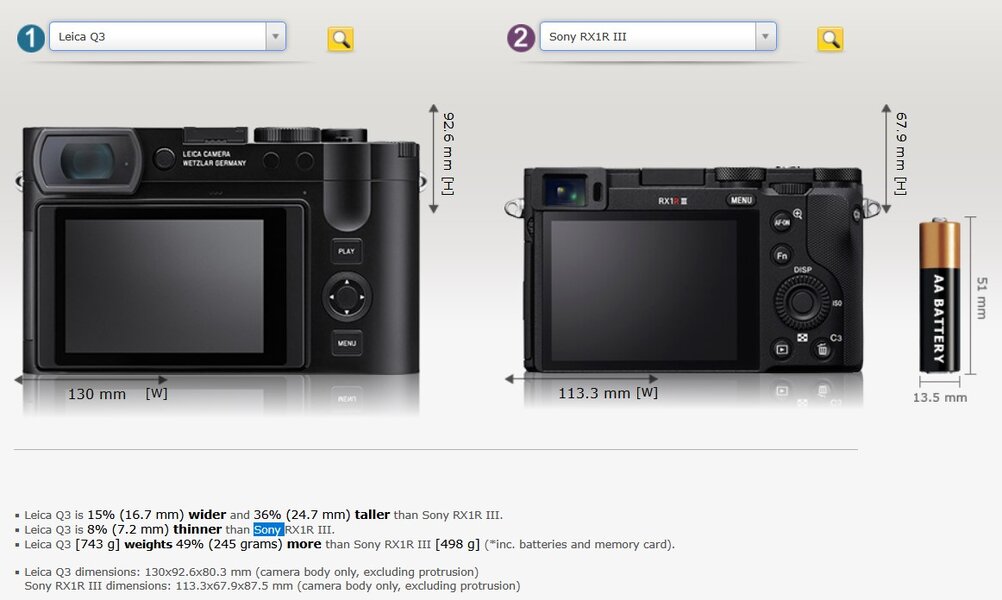Click the playback button on the Sony camera image

[781, 349]
